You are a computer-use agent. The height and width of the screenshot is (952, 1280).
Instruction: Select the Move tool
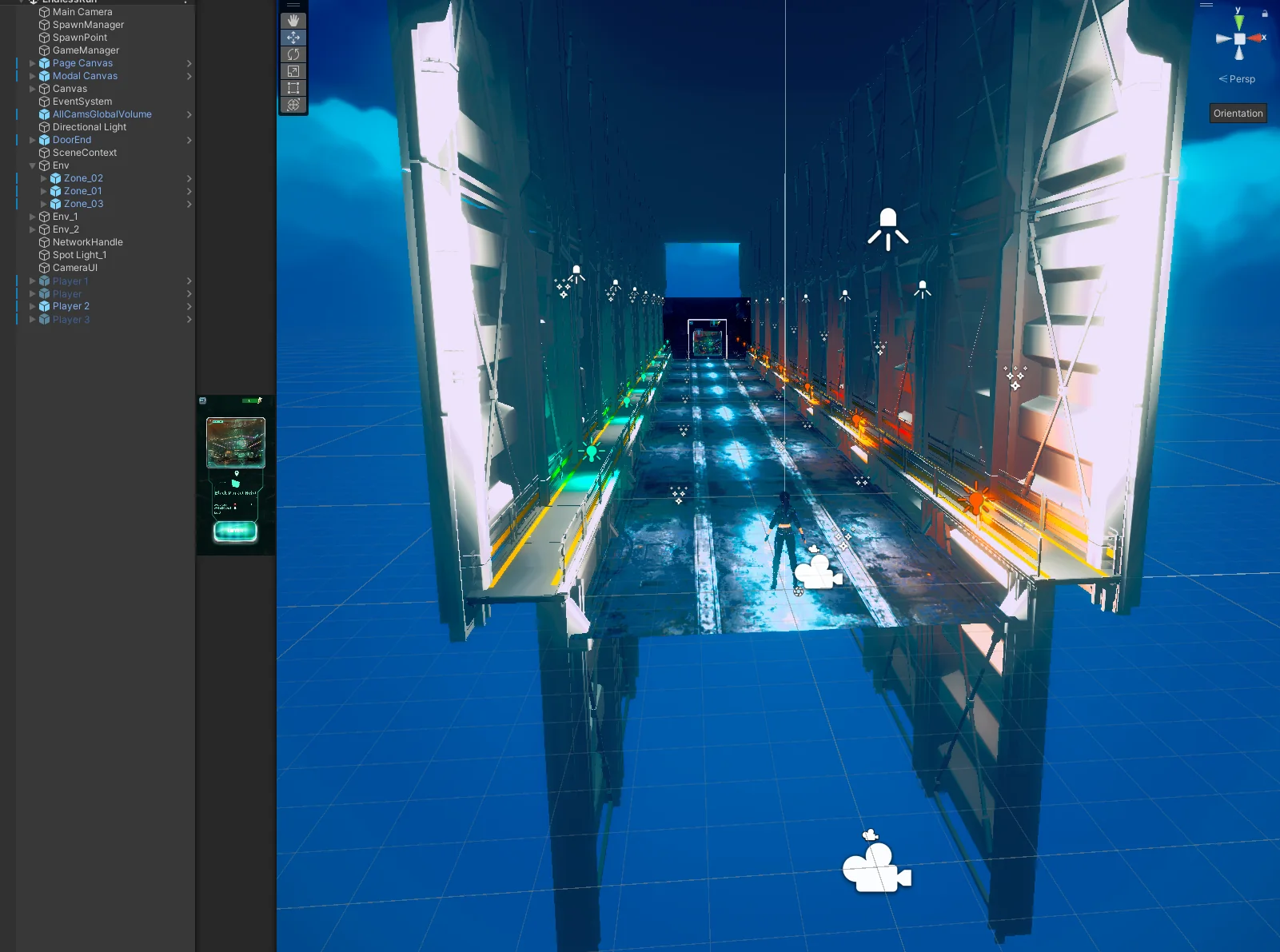tap(293, 38)
